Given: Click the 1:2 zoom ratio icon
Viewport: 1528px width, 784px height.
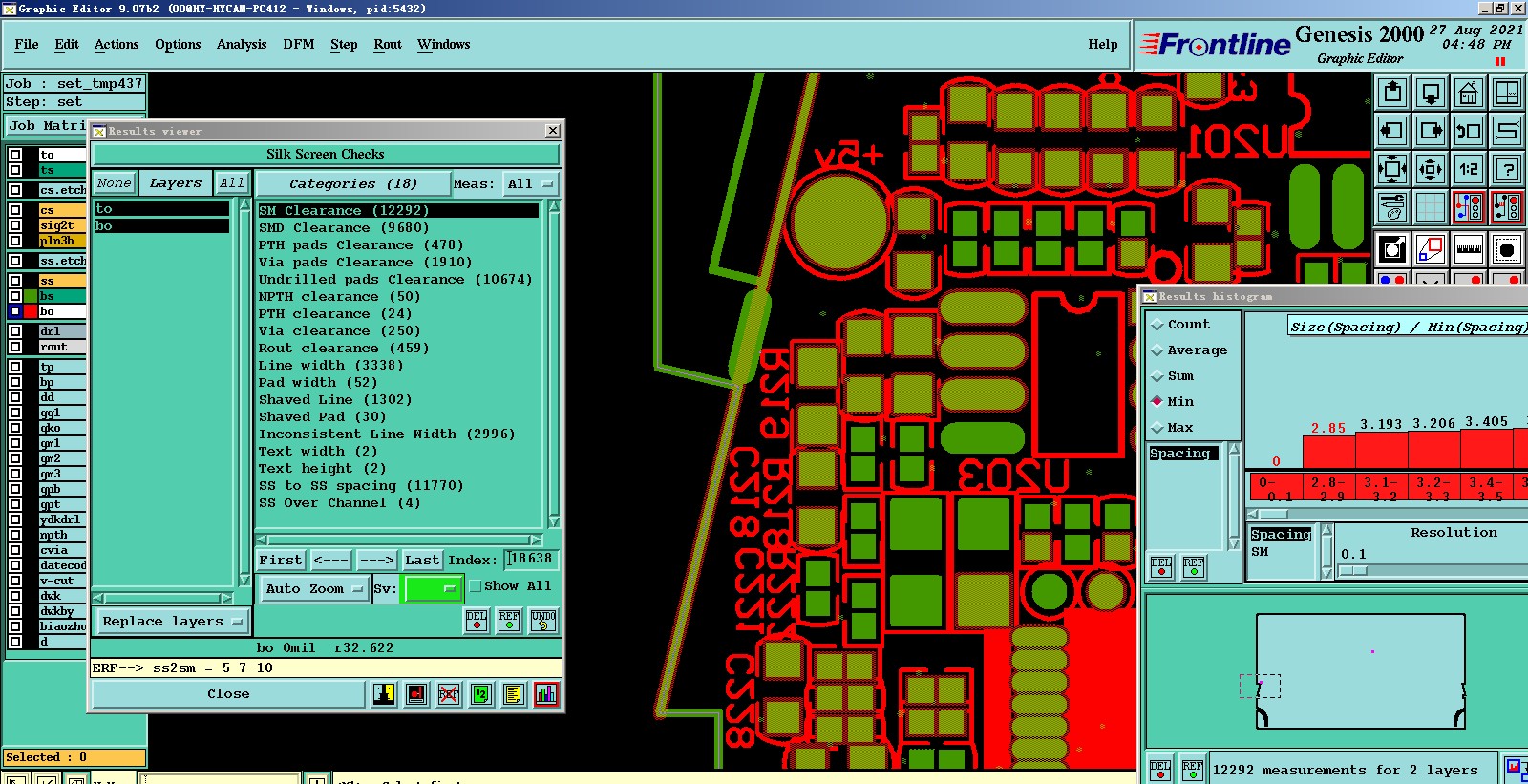Looking at the screenshot, I should tap(1469, 170).
